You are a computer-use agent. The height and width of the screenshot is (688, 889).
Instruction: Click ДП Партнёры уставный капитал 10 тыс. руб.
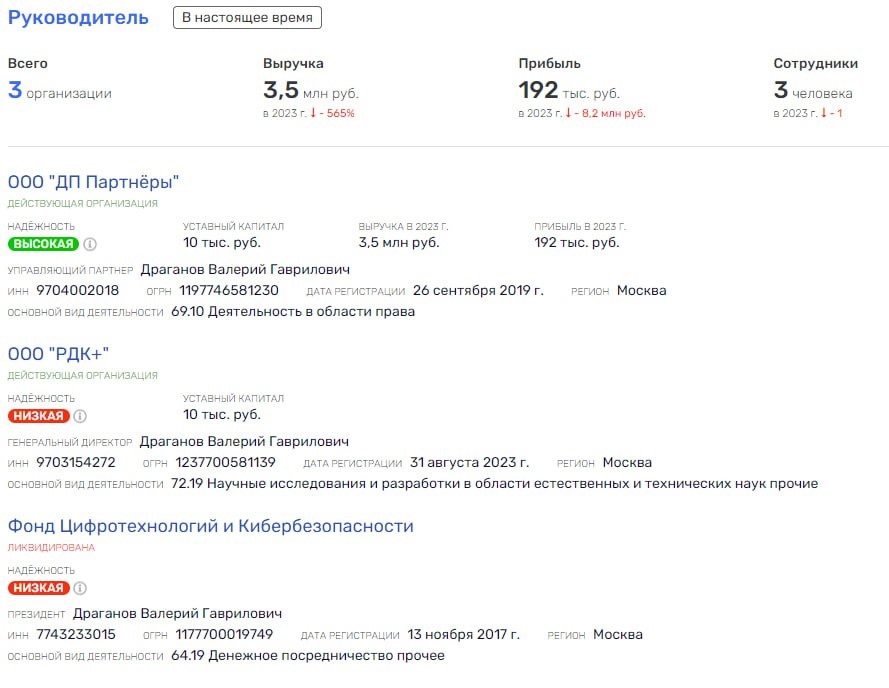(222, 243)
